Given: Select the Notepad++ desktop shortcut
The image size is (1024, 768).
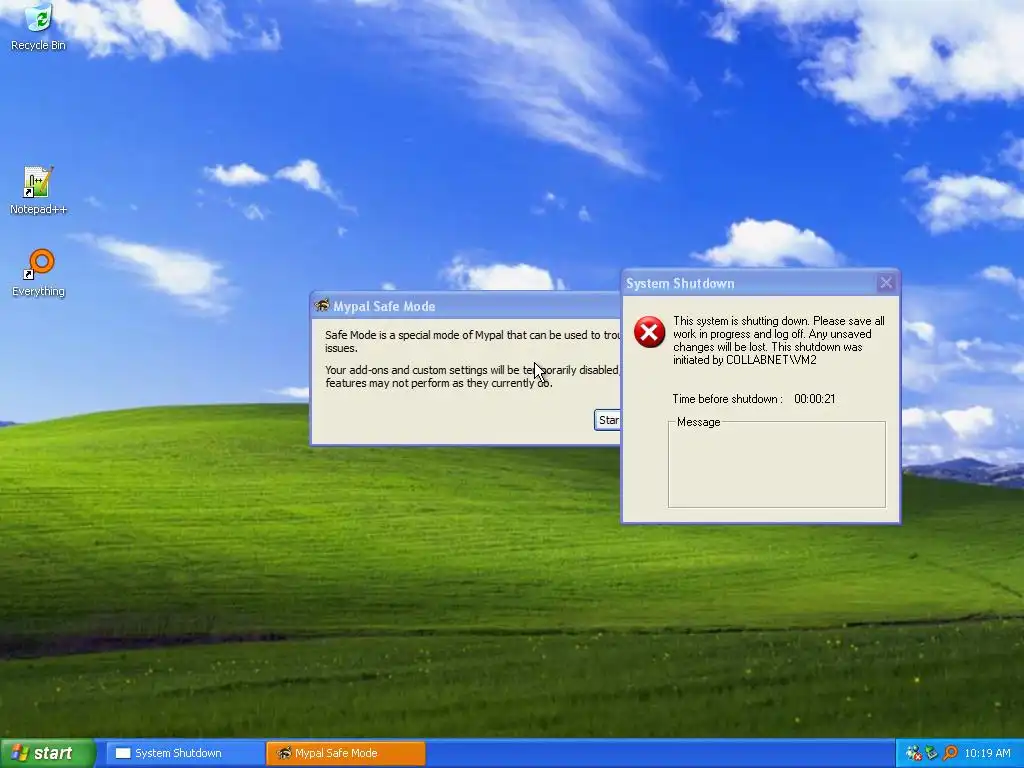Looking at the screenshot, I should click(38, 190).
